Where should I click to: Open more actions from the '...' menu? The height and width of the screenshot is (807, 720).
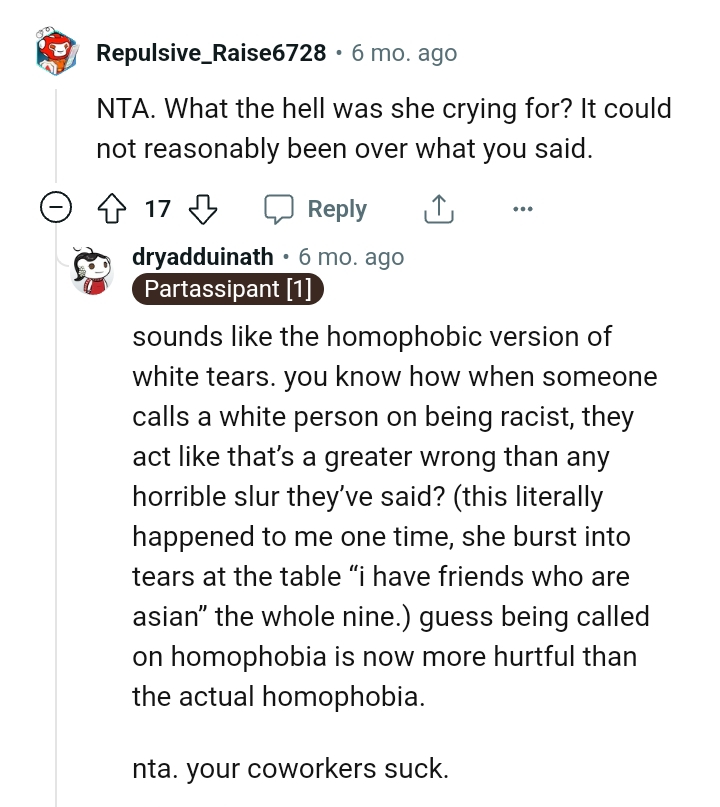[x=522, y=208]
